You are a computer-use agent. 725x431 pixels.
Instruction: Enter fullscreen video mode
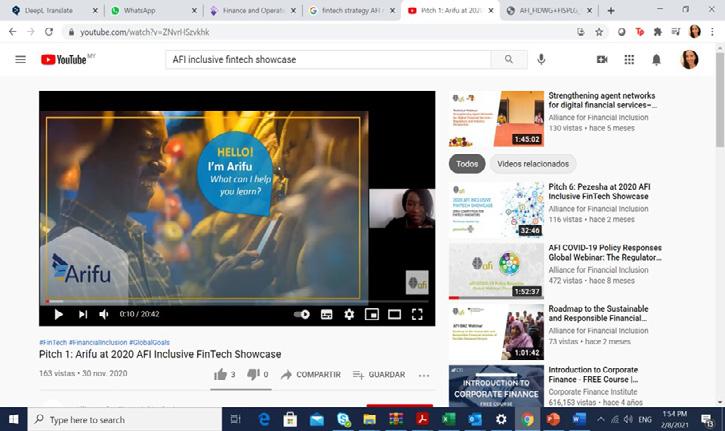[417, 314]
